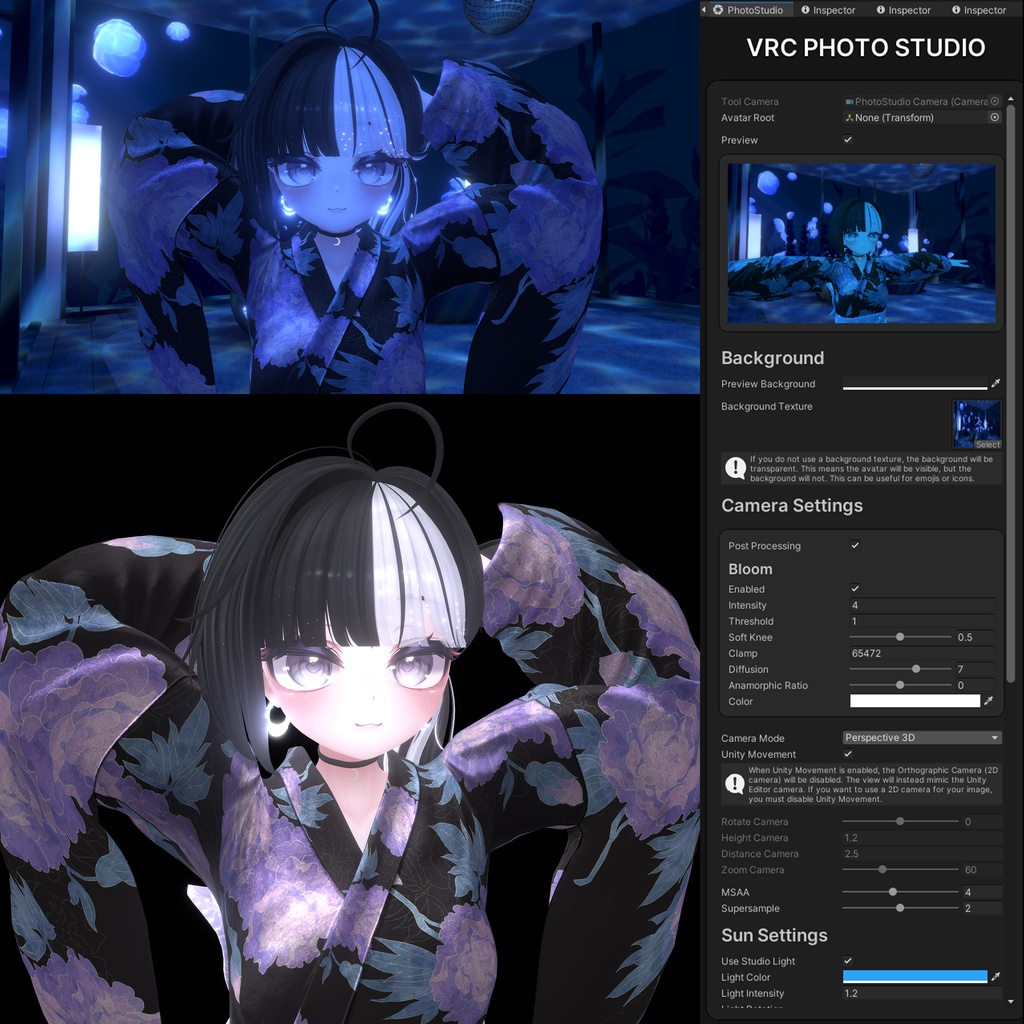Open the Tool Camera object picker
Image resolution: width=1024 pixels, height=1024 pixels.
[x=994, y=101]
